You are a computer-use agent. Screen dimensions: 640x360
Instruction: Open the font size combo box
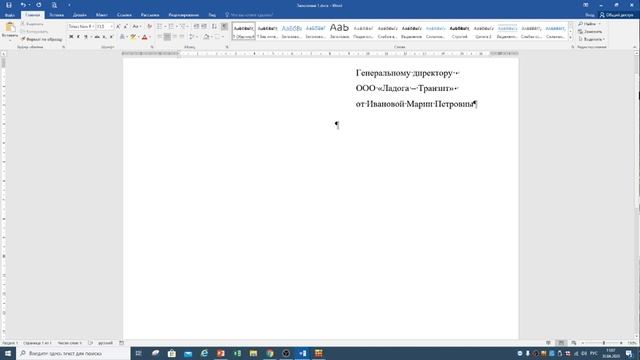pos(104,27)
